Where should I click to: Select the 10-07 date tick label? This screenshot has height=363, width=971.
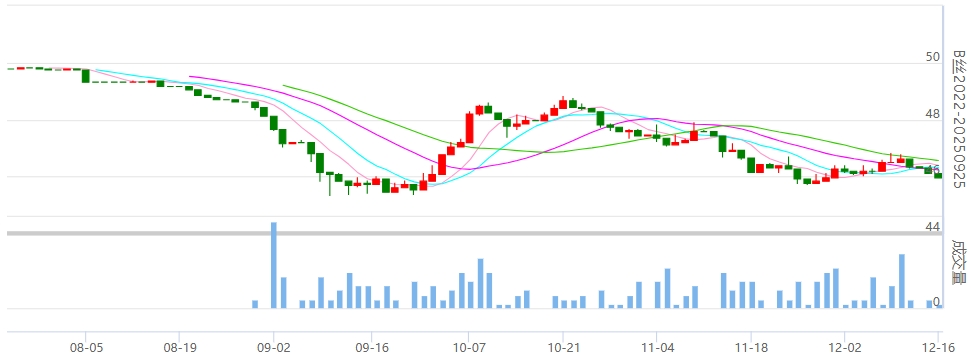point(468,349)
